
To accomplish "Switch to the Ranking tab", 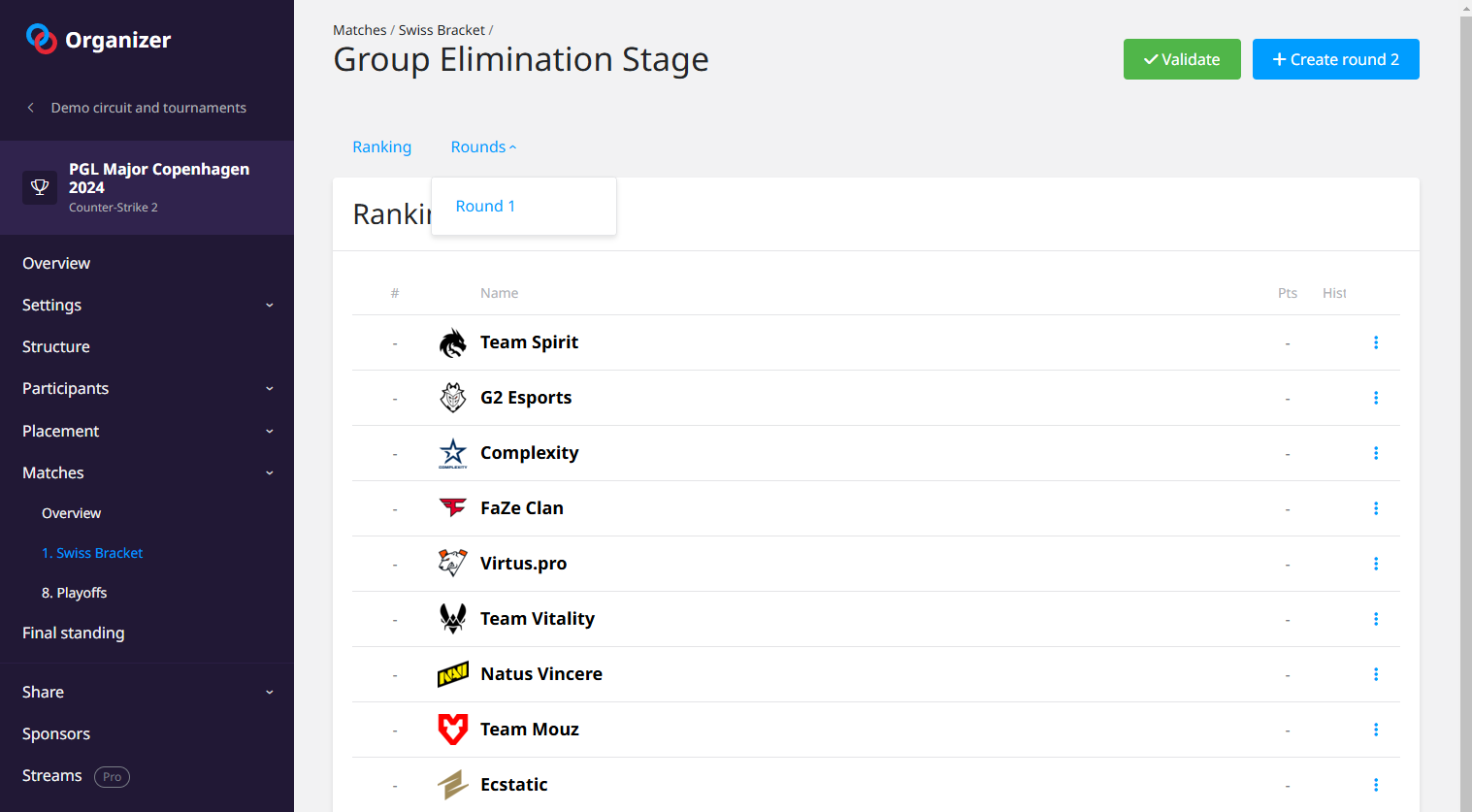I will click(381, 146).
